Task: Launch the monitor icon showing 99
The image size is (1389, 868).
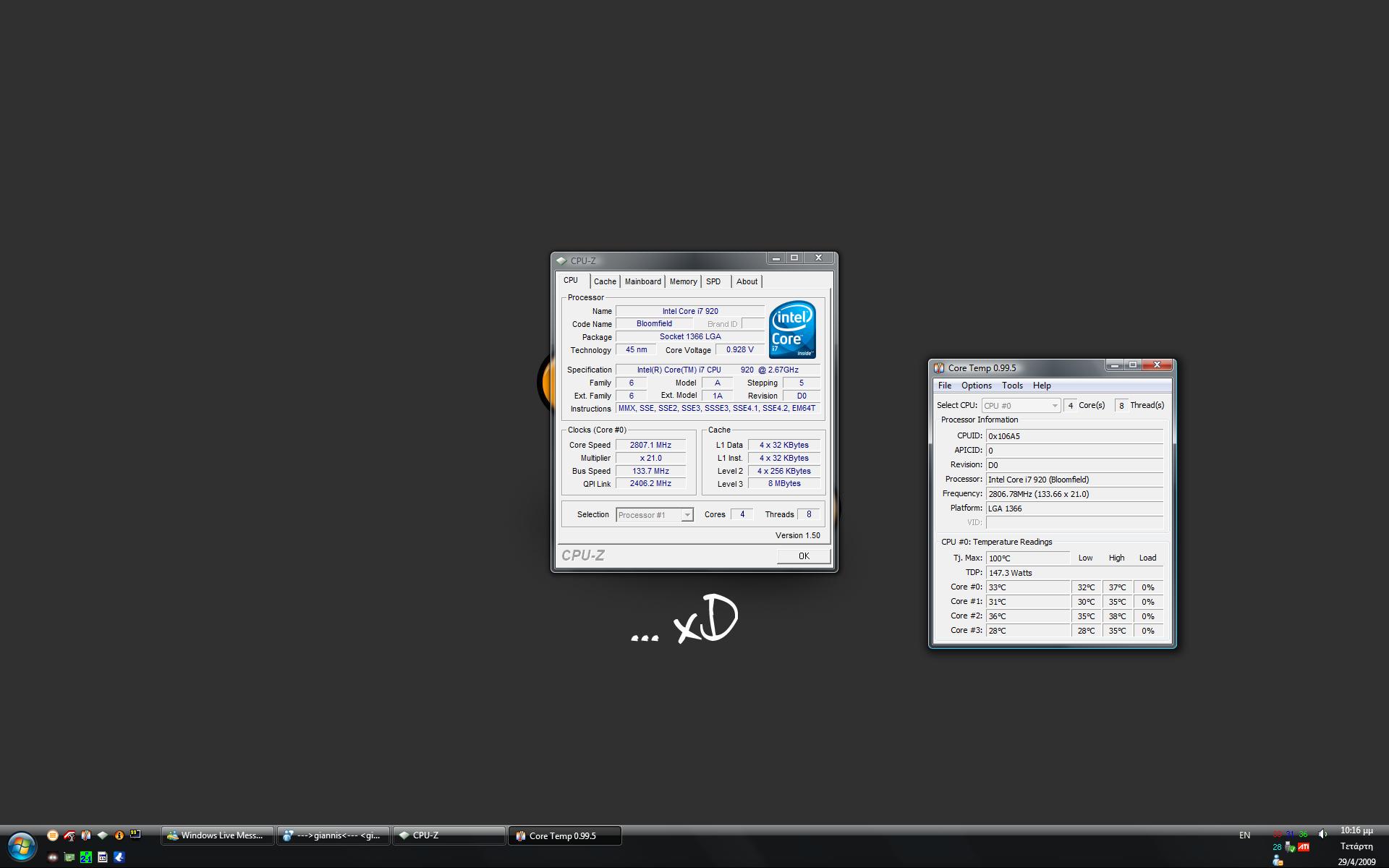Action: [x=135, y=834]
